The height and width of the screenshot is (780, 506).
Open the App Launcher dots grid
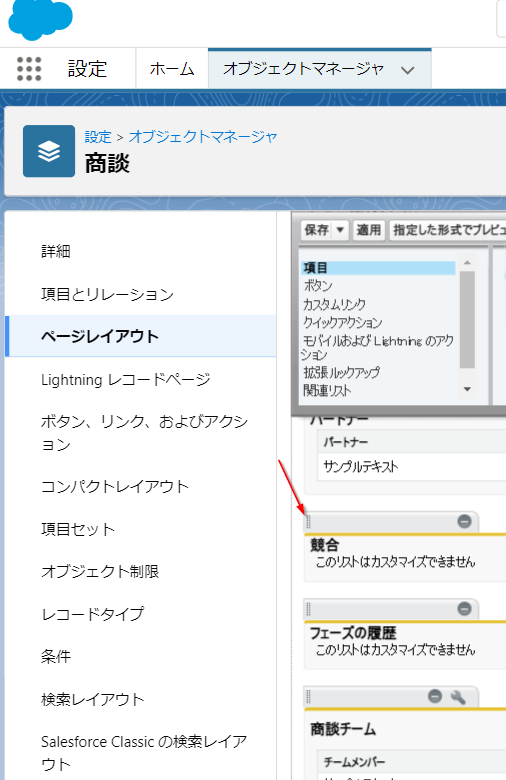click(x=29, y=69)
